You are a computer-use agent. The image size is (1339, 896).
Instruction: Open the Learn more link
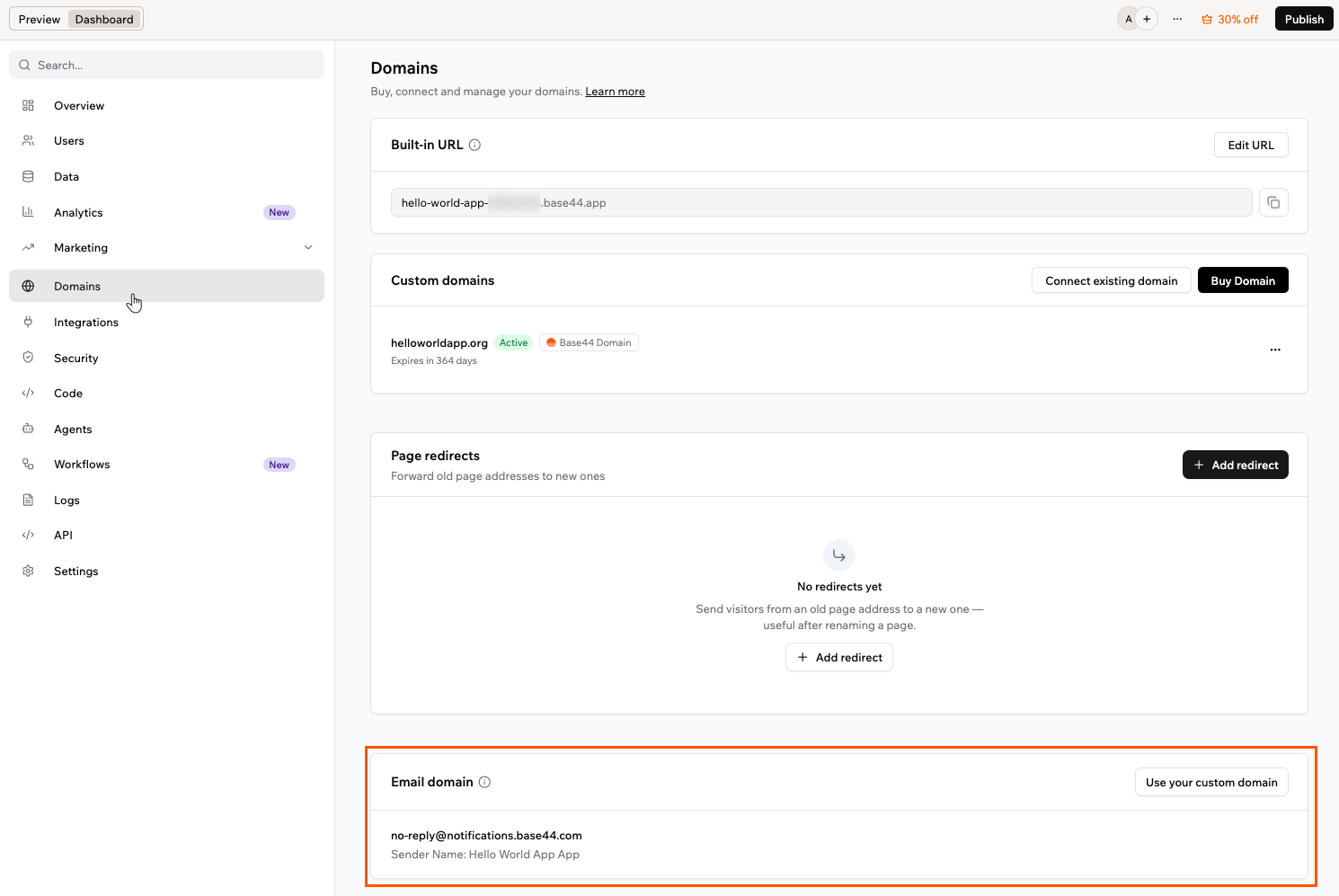615,92
